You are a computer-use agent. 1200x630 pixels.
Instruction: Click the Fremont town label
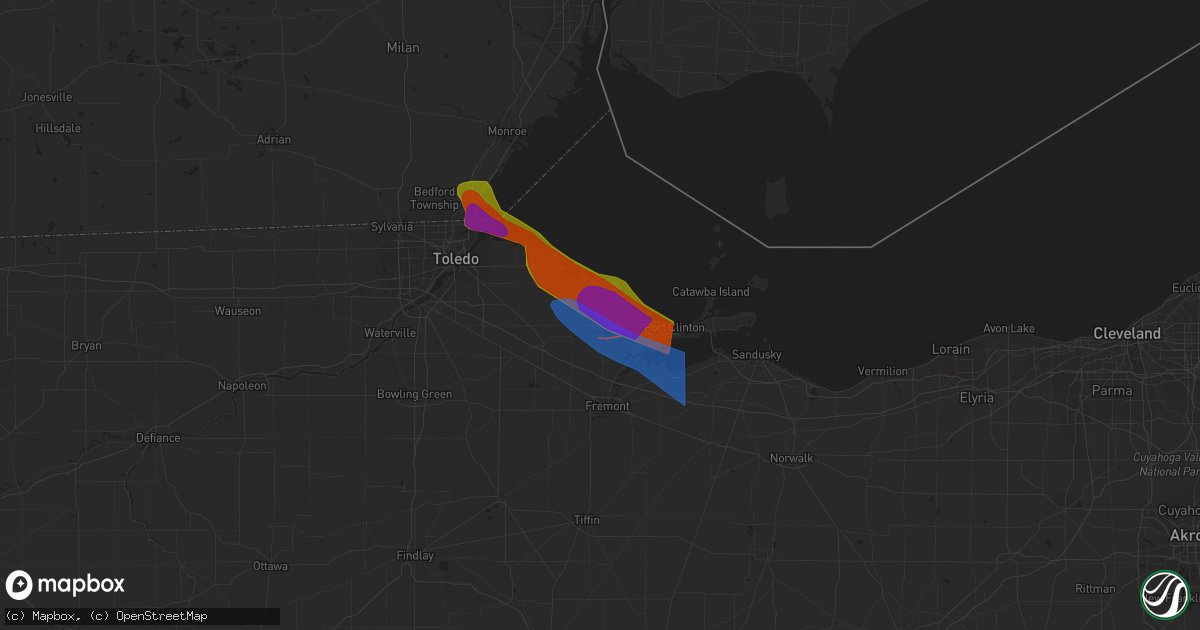pos(607,406)
